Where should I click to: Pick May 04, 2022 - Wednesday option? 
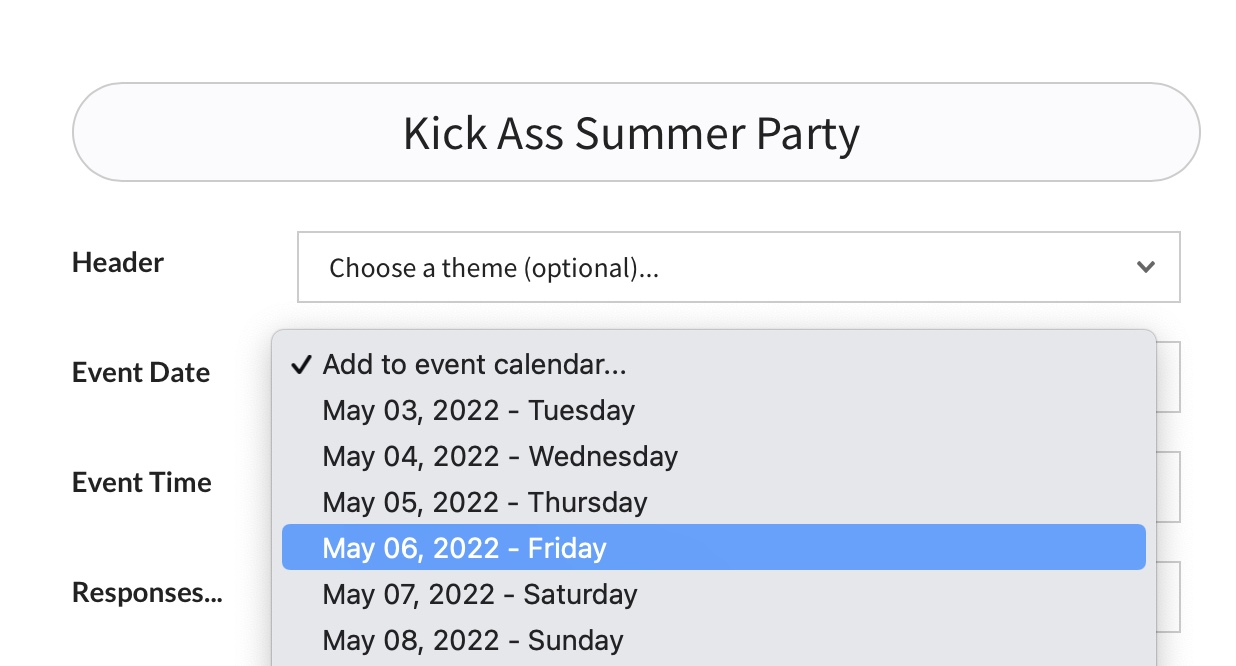click(500, 457)
